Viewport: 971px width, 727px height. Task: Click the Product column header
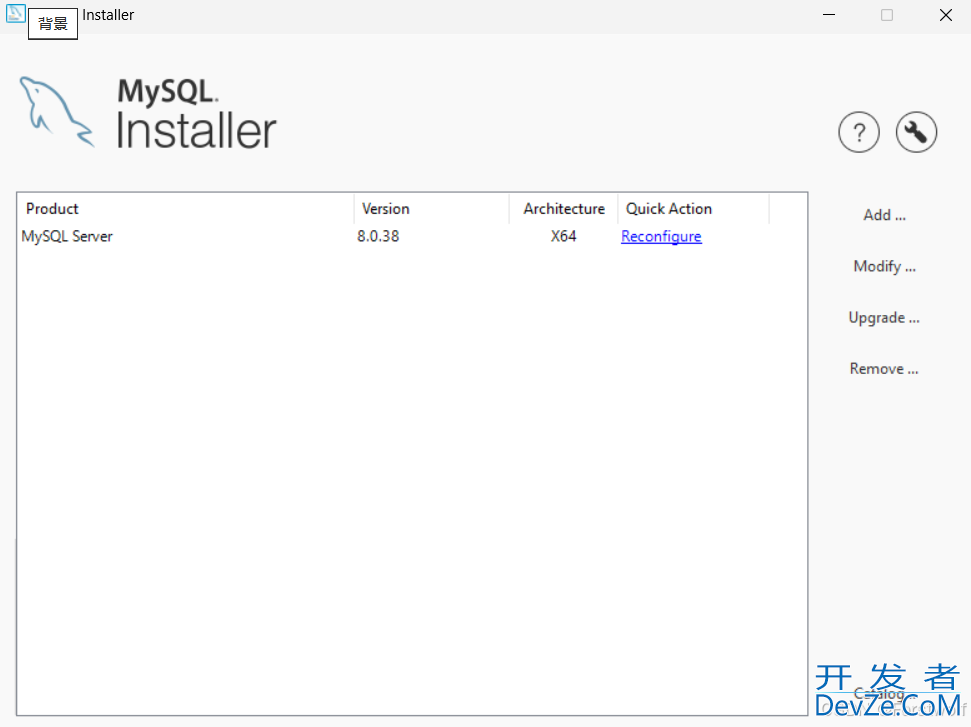(x=186, y=209)
